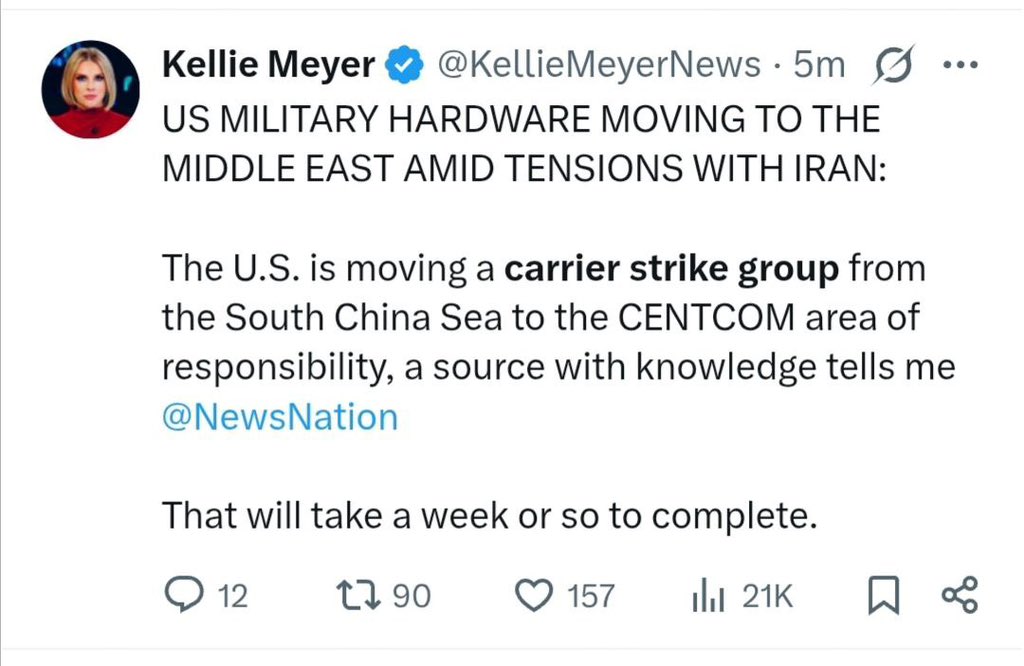Viewport: 1024px width, 666px height.
Task: Click the reply count of 12
Action: 232,597
